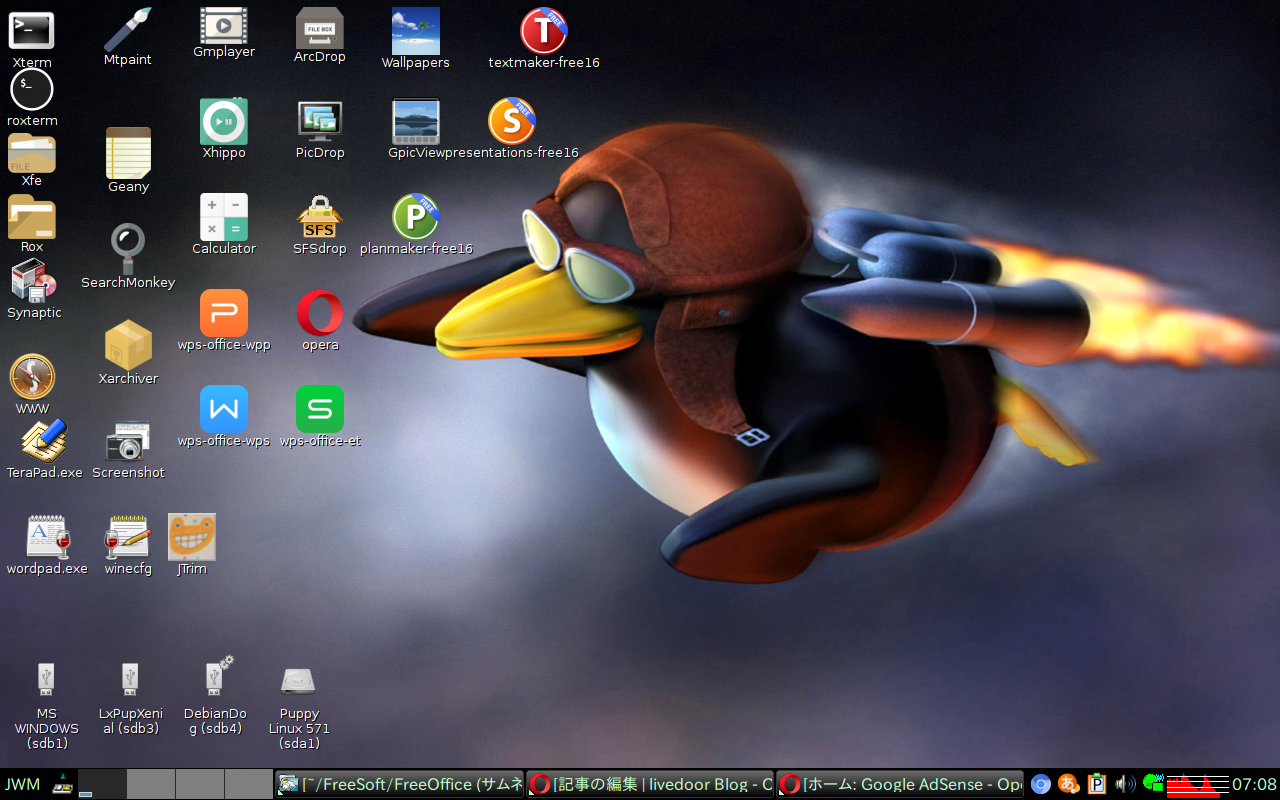The width and height of the screenshot is (1280, 800).
Task: Open Gmplayer media player icon
Action: pos(224,24)
